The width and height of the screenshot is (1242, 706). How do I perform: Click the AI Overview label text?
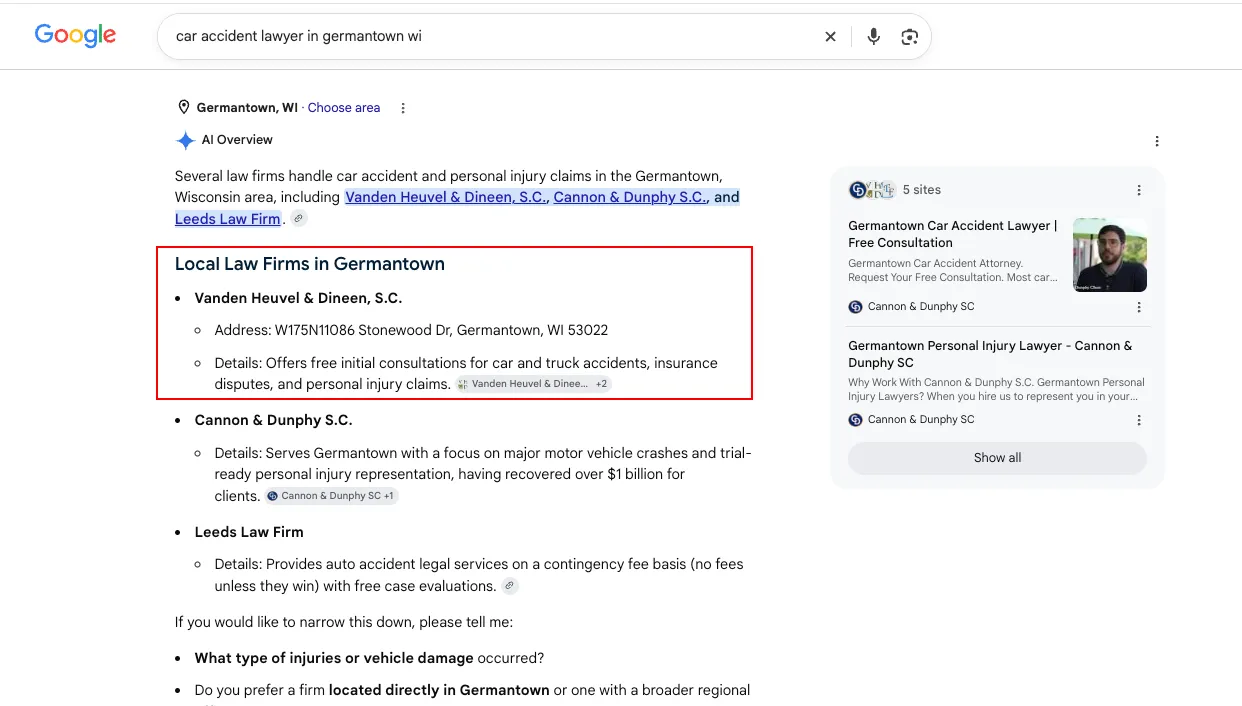pos(237,140)
